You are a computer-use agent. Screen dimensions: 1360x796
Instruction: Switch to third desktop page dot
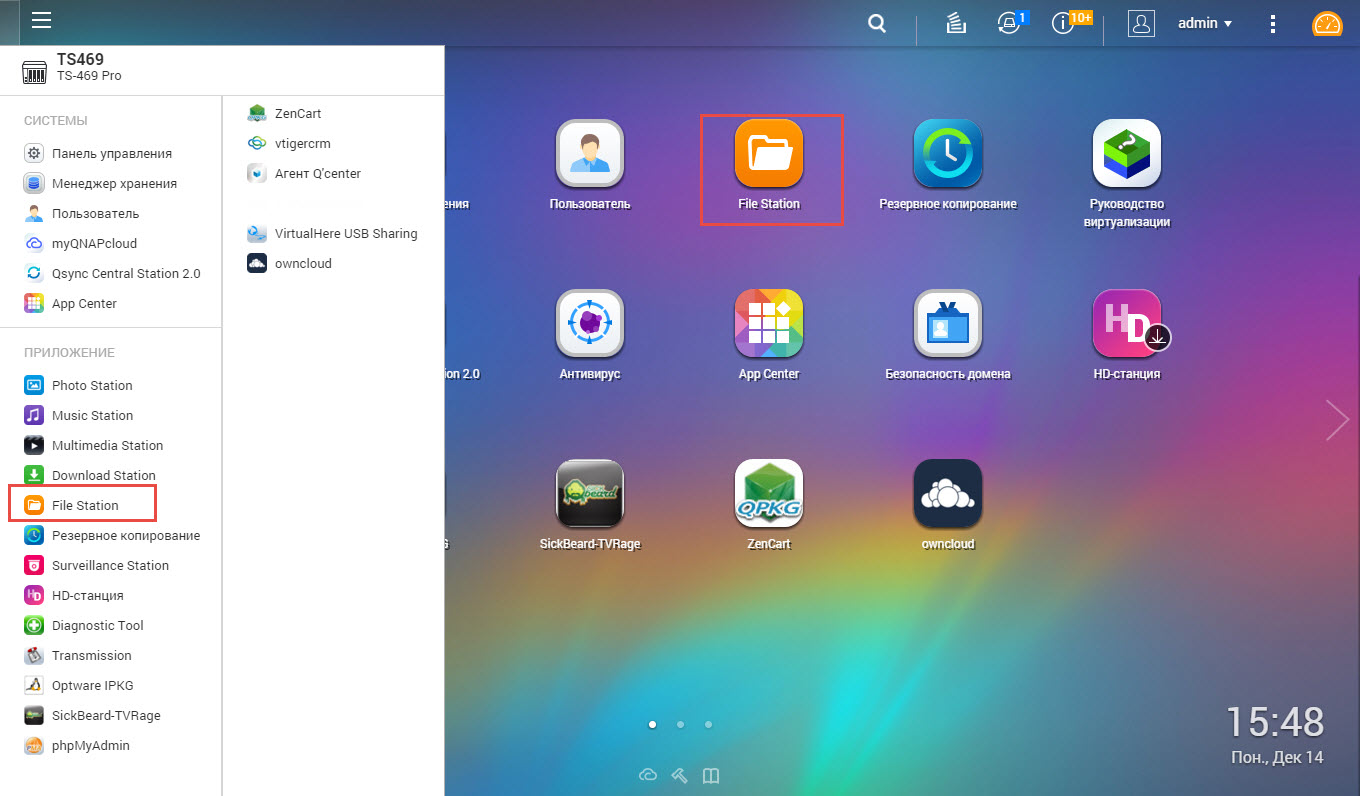[x=708, y=724]
